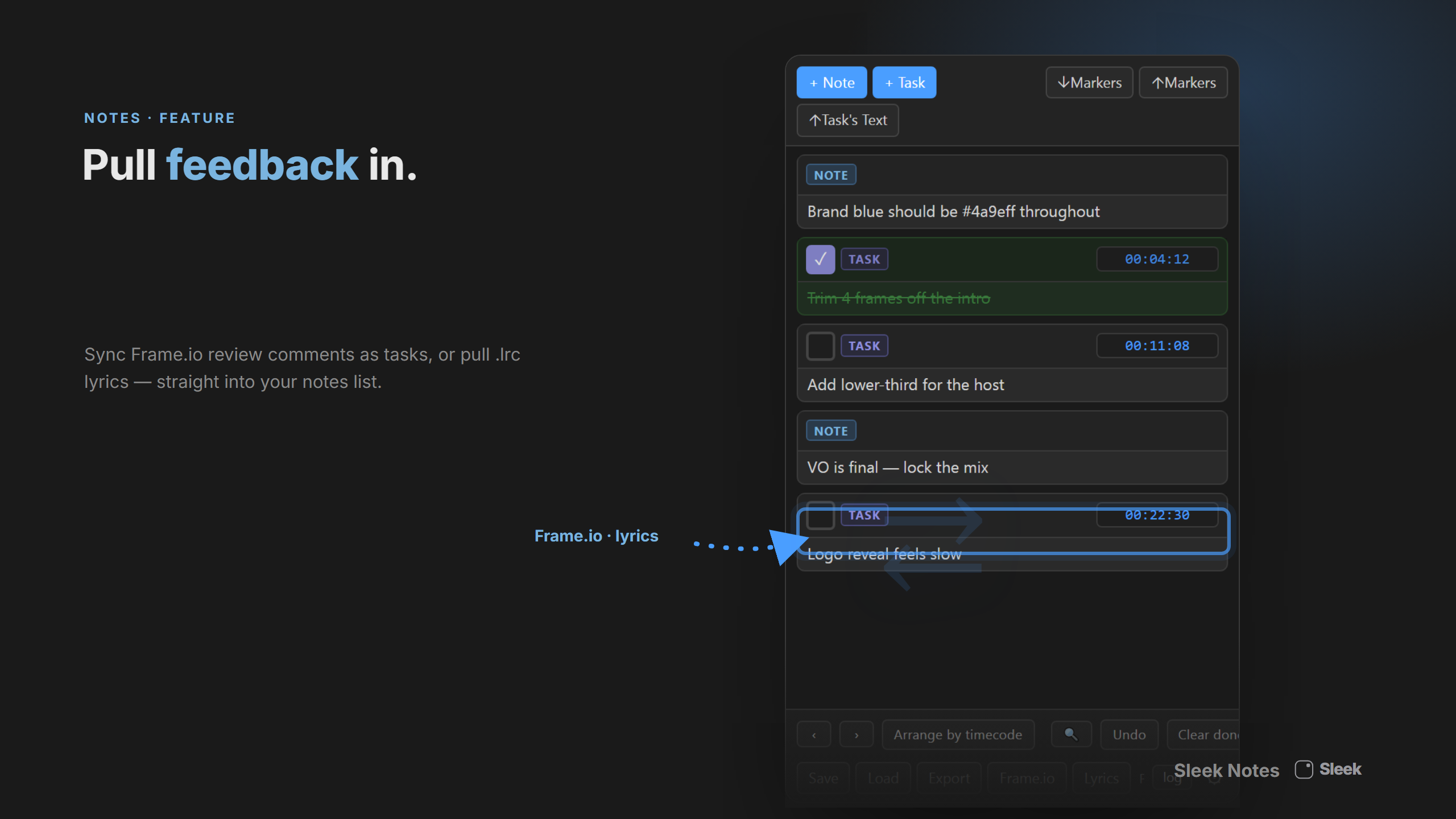
Task: Select the struck-through 'Trim 4 frames off the intro' text
Action: 899,298
